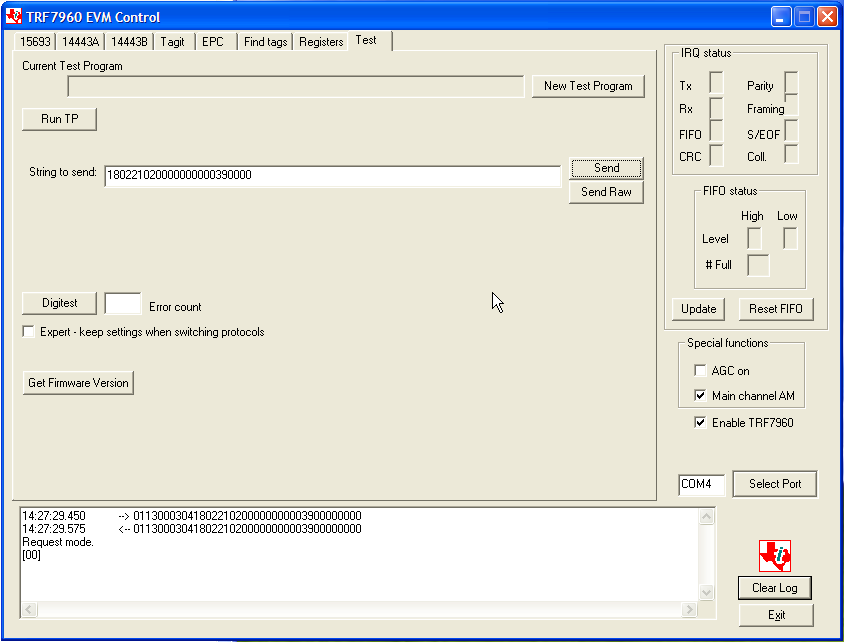Image resolution: width=844 pixels, height=642 pixels.
Task: Click the # Full FIFO field
Action: click(x=758, y=265)
